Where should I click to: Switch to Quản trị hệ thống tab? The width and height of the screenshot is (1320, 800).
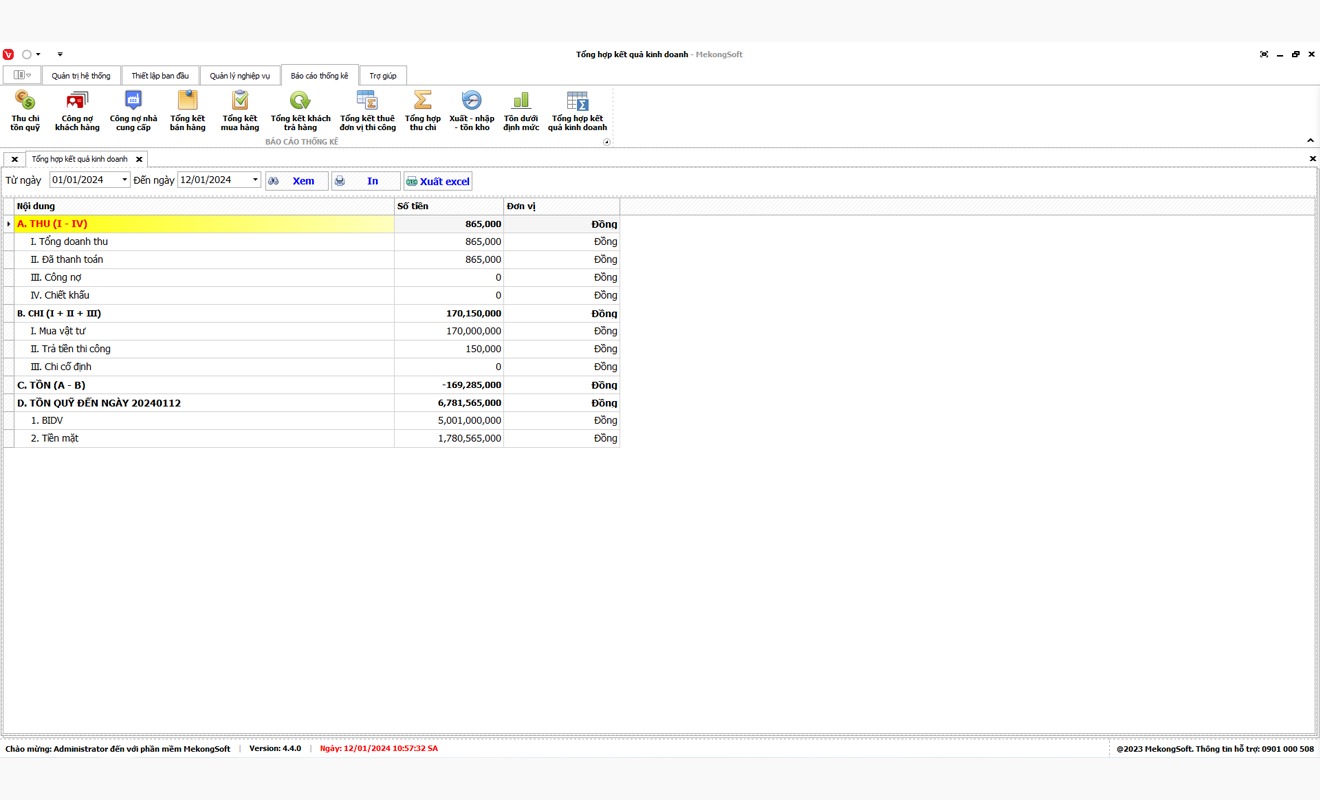point(81,76)
